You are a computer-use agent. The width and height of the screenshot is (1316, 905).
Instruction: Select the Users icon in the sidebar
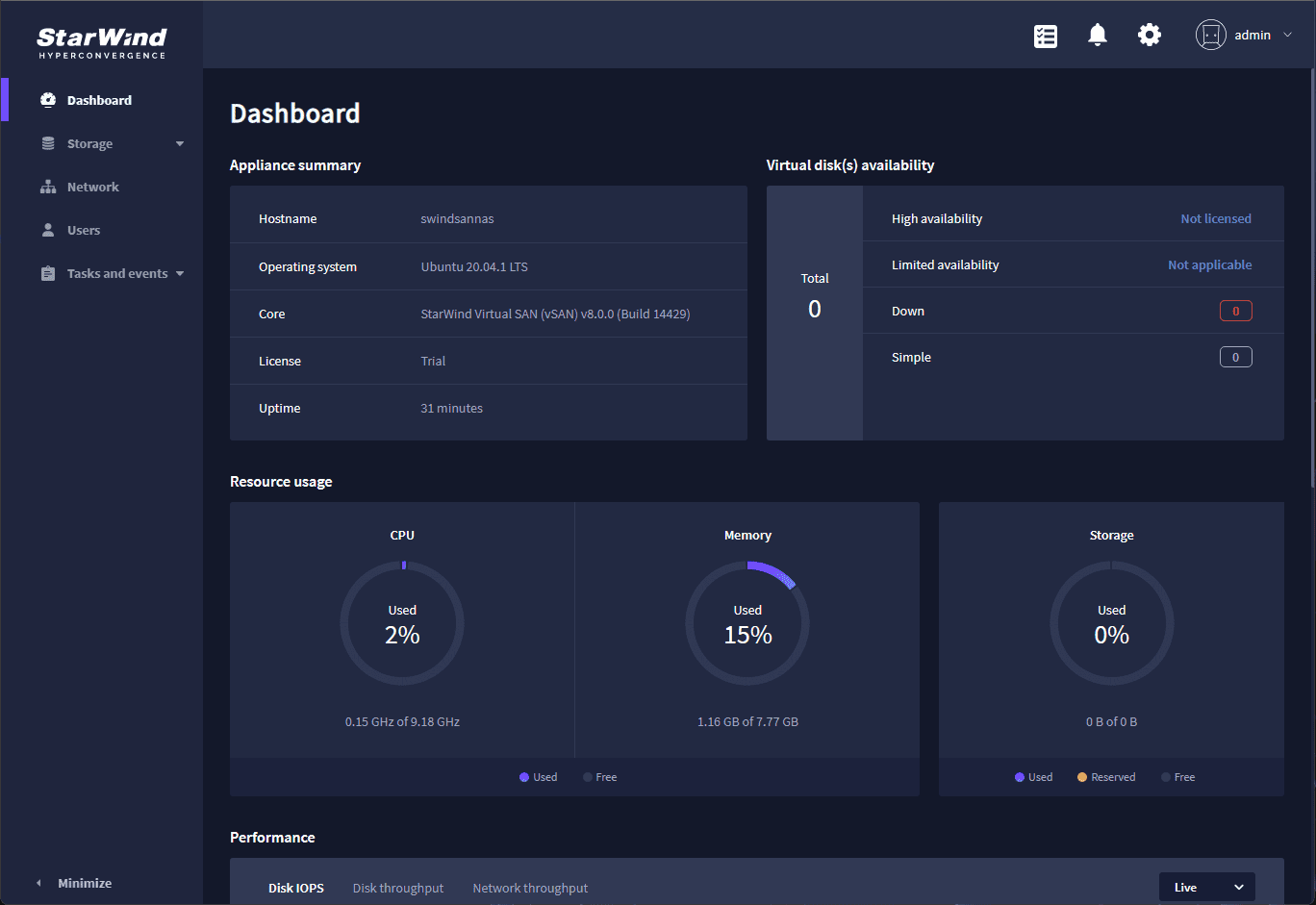(47, 229)
